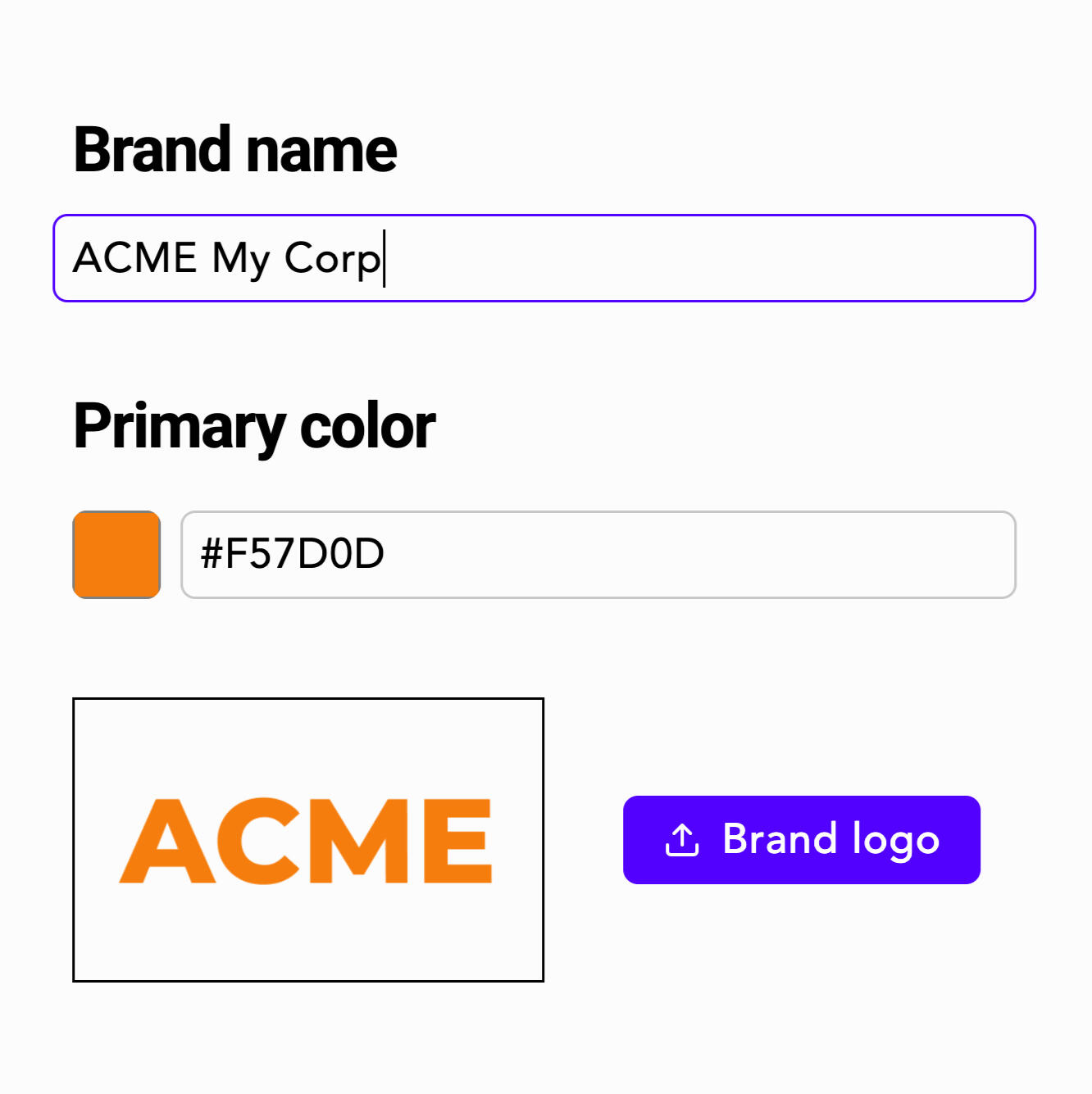Click white space below the ACME logo text

[x=308, y=934]
